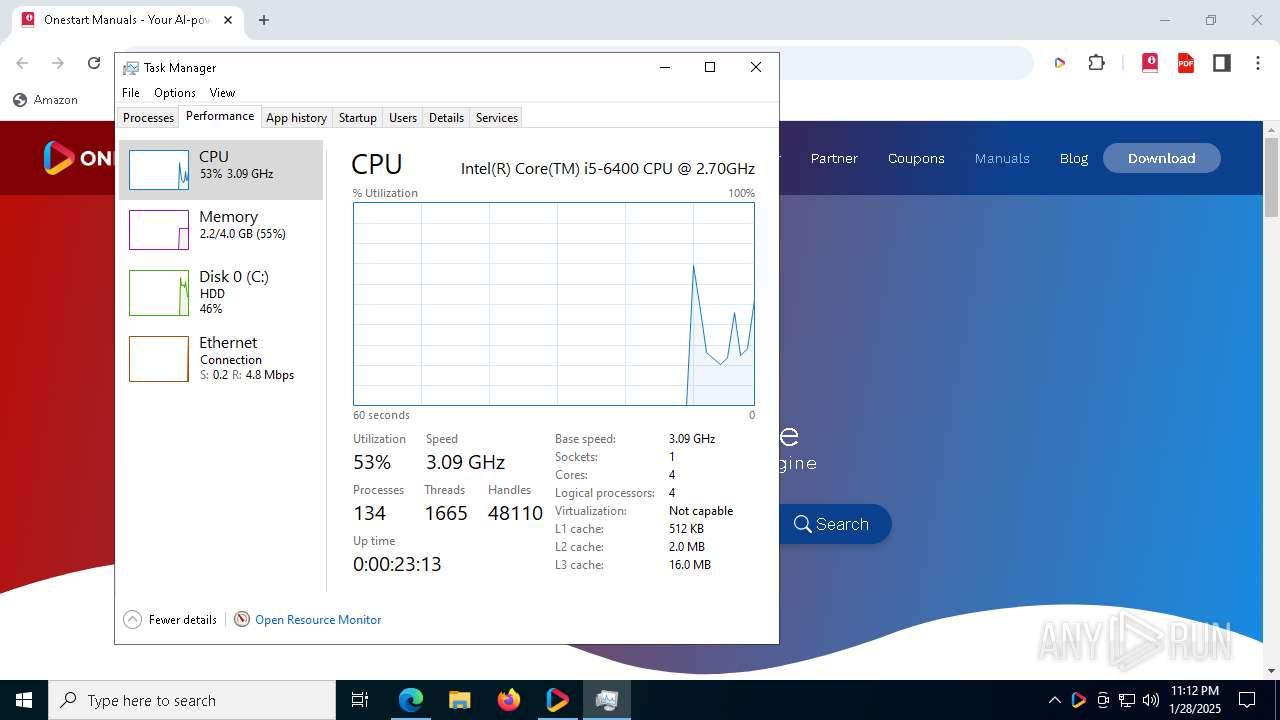The image size is (1280, 720).
Task: Click the taskbar search box
Action: 192,700
